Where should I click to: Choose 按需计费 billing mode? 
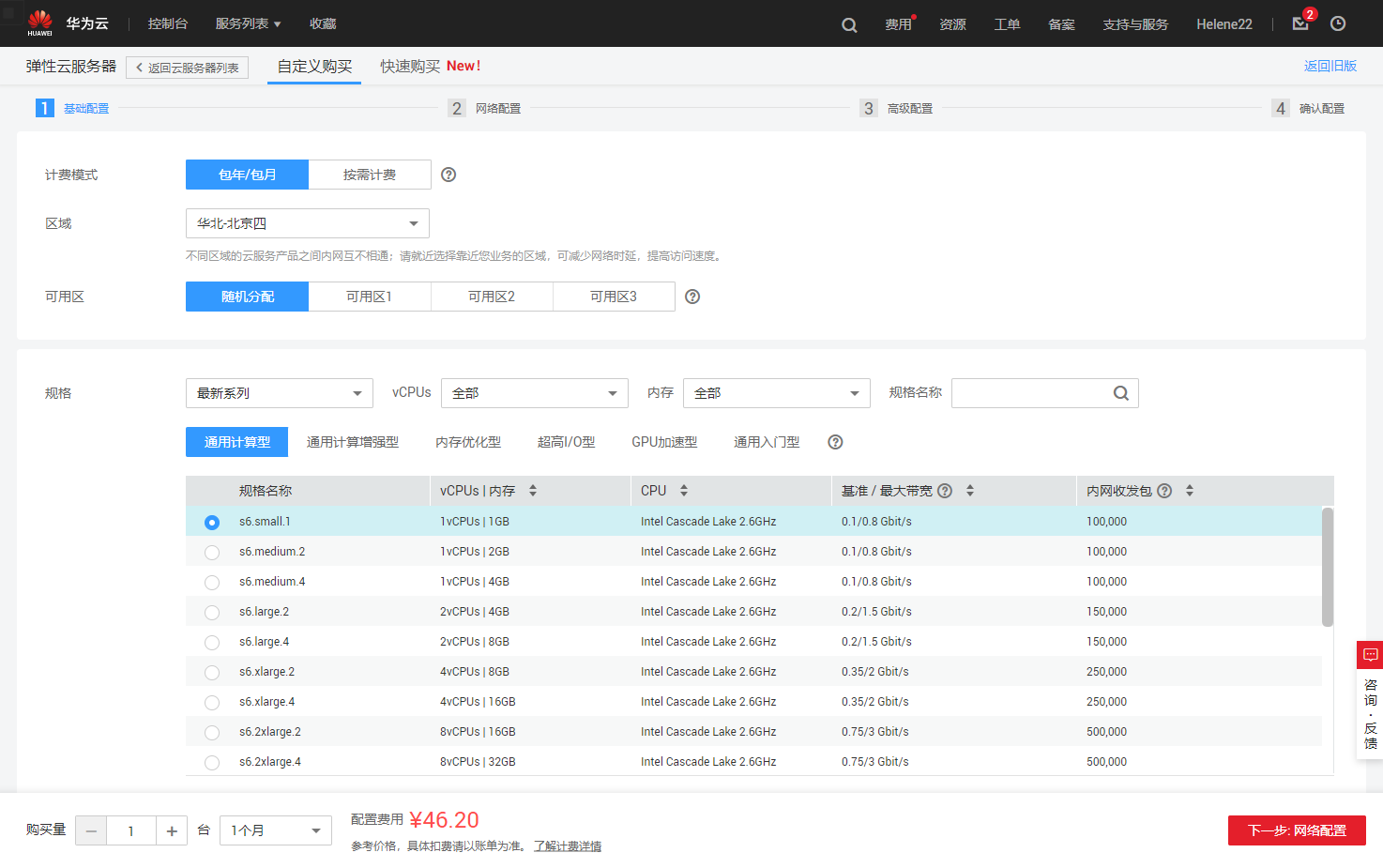pos(370,175)
